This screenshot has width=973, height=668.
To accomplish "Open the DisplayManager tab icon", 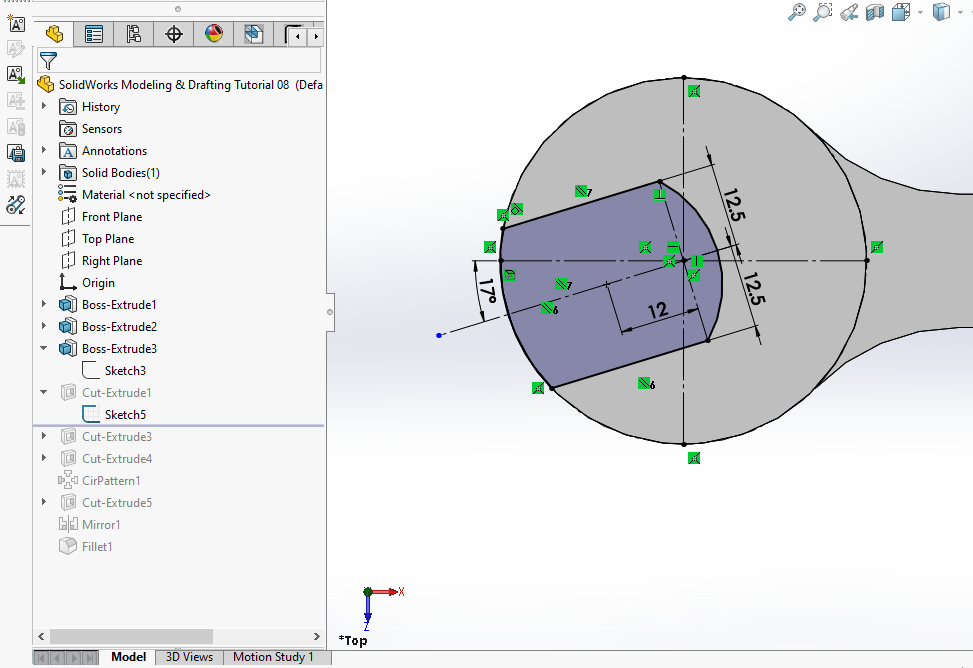I will [x=213, y=35].
